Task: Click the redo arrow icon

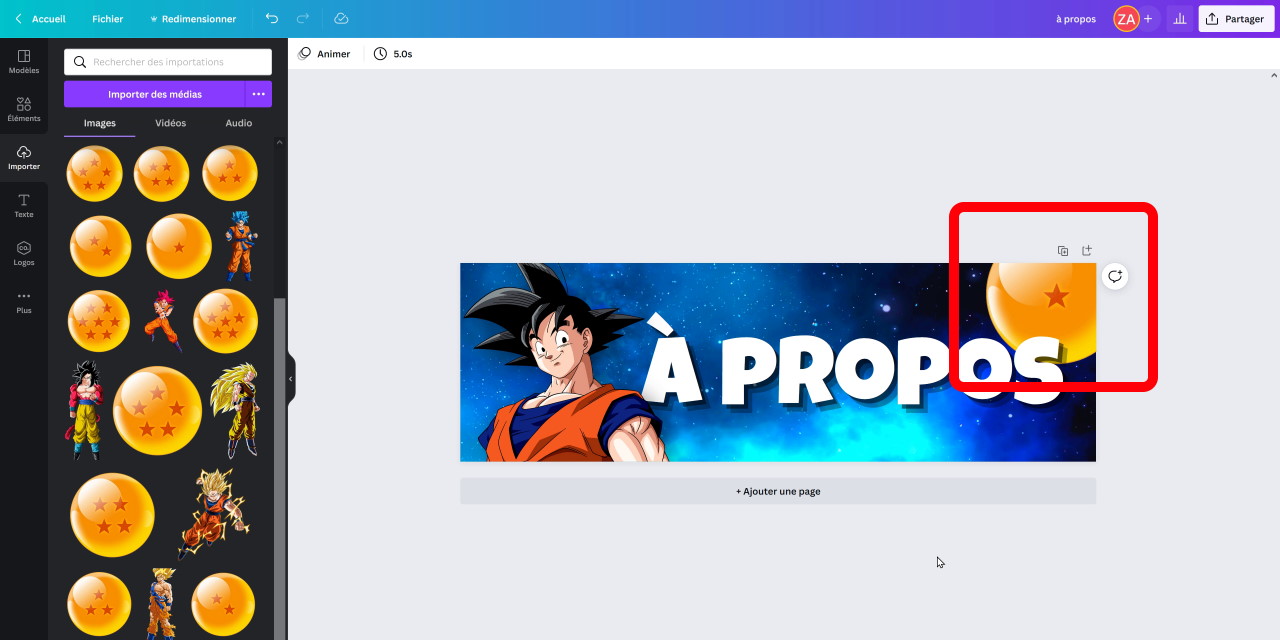Action: pyautogui.click(x=303, y=19)
